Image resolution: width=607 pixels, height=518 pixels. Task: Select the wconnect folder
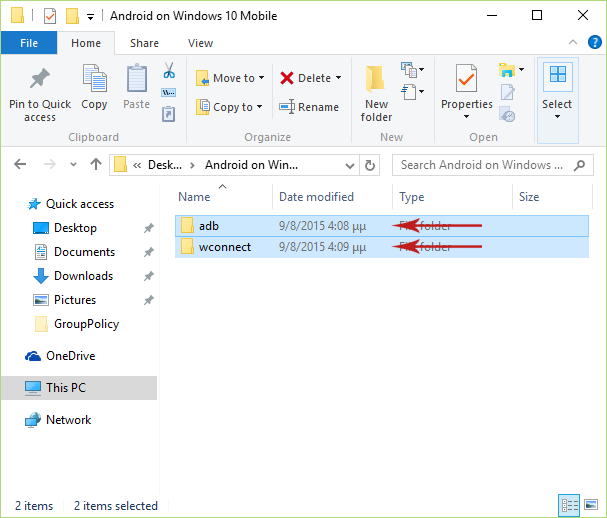pyautogui.click(x=382, y=247)
